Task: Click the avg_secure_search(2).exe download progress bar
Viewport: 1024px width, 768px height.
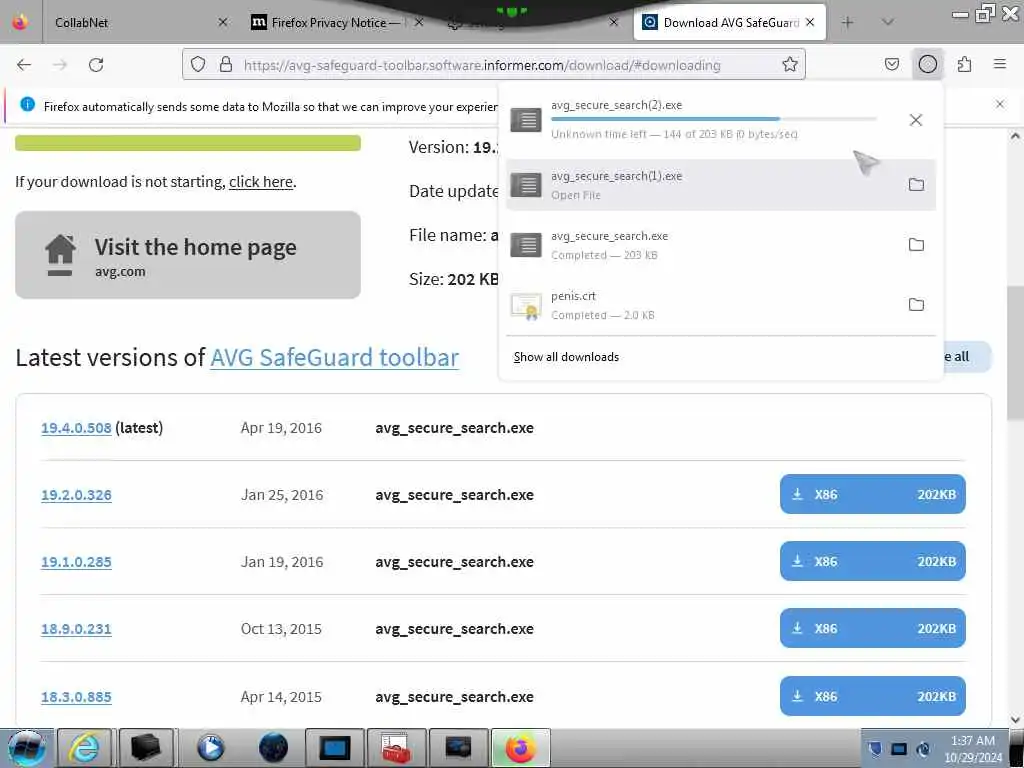Action: click(x=714, y=119)
